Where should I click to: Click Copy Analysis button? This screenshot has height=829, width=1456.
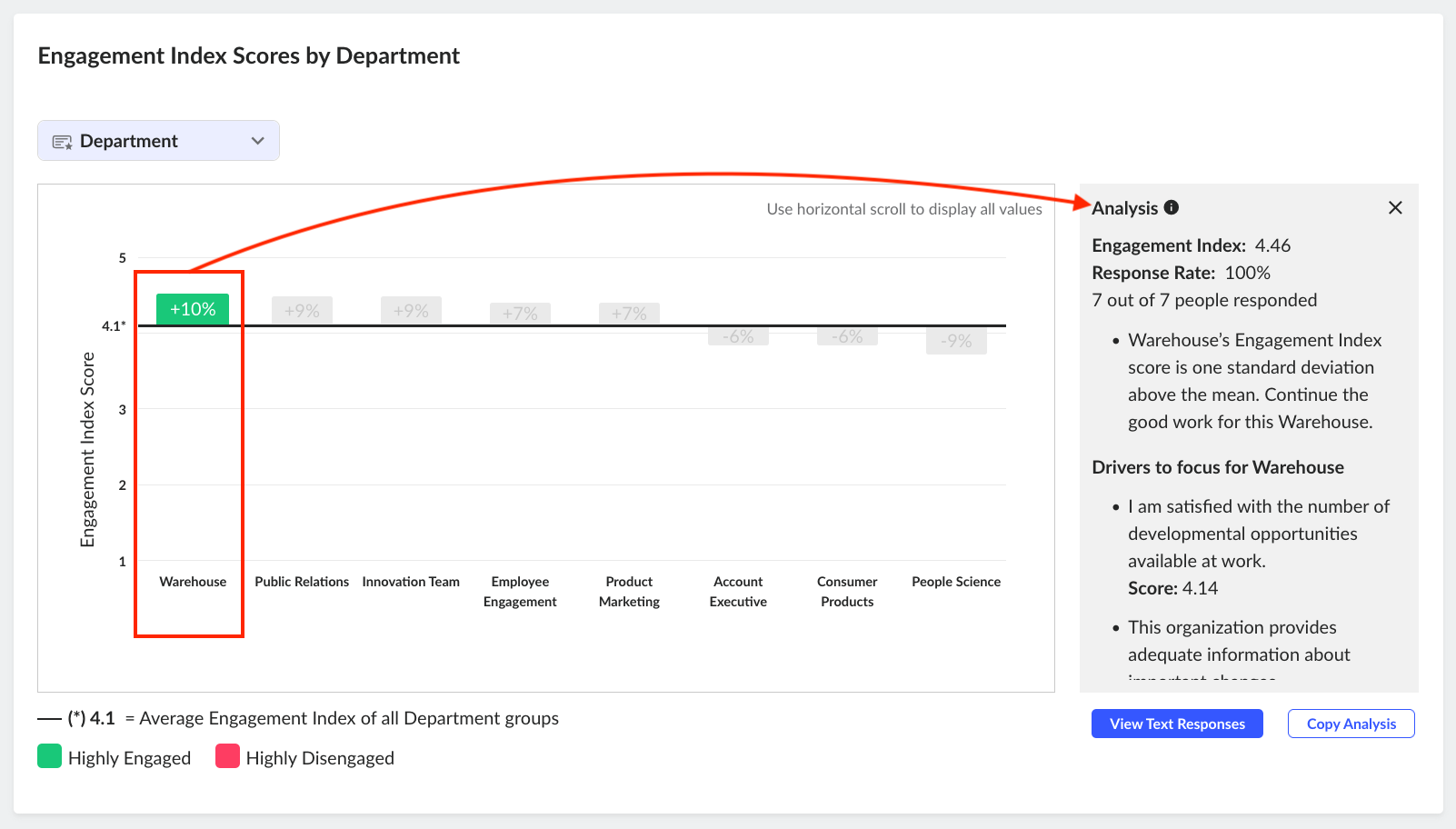click(x=1351, y=724)
